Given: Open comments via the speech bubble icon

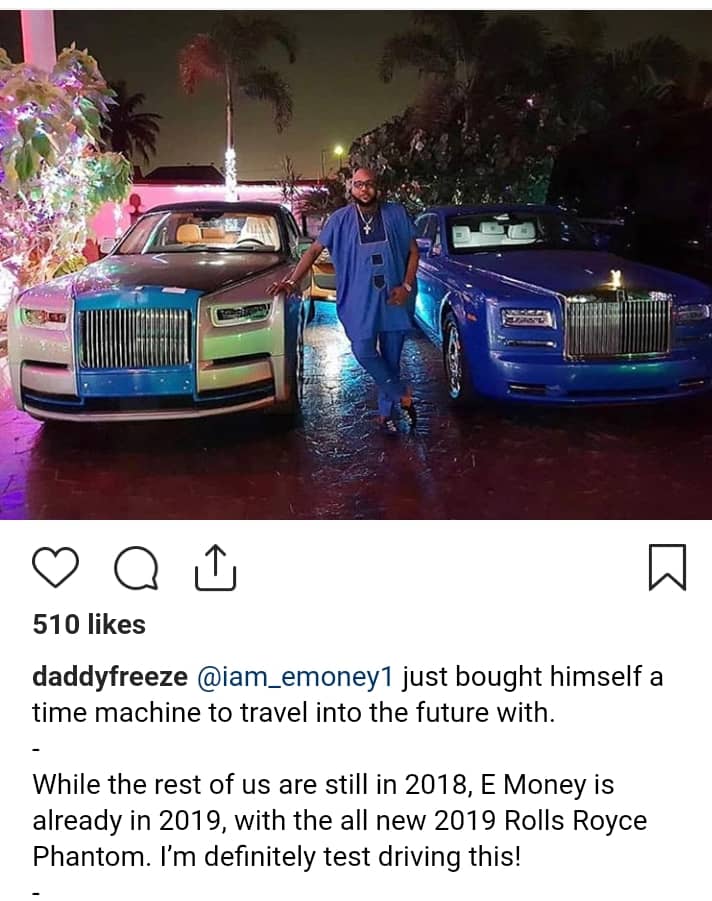Looking at the screenshot, I should (136, 568).
